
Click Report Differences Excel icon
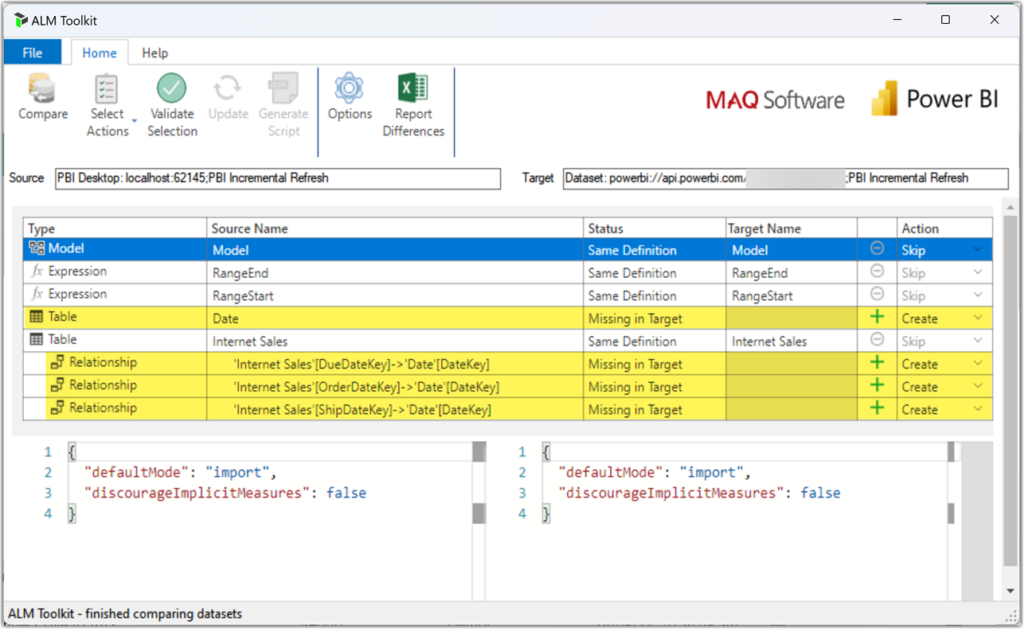pyautogui.click(x=413, y=88)
